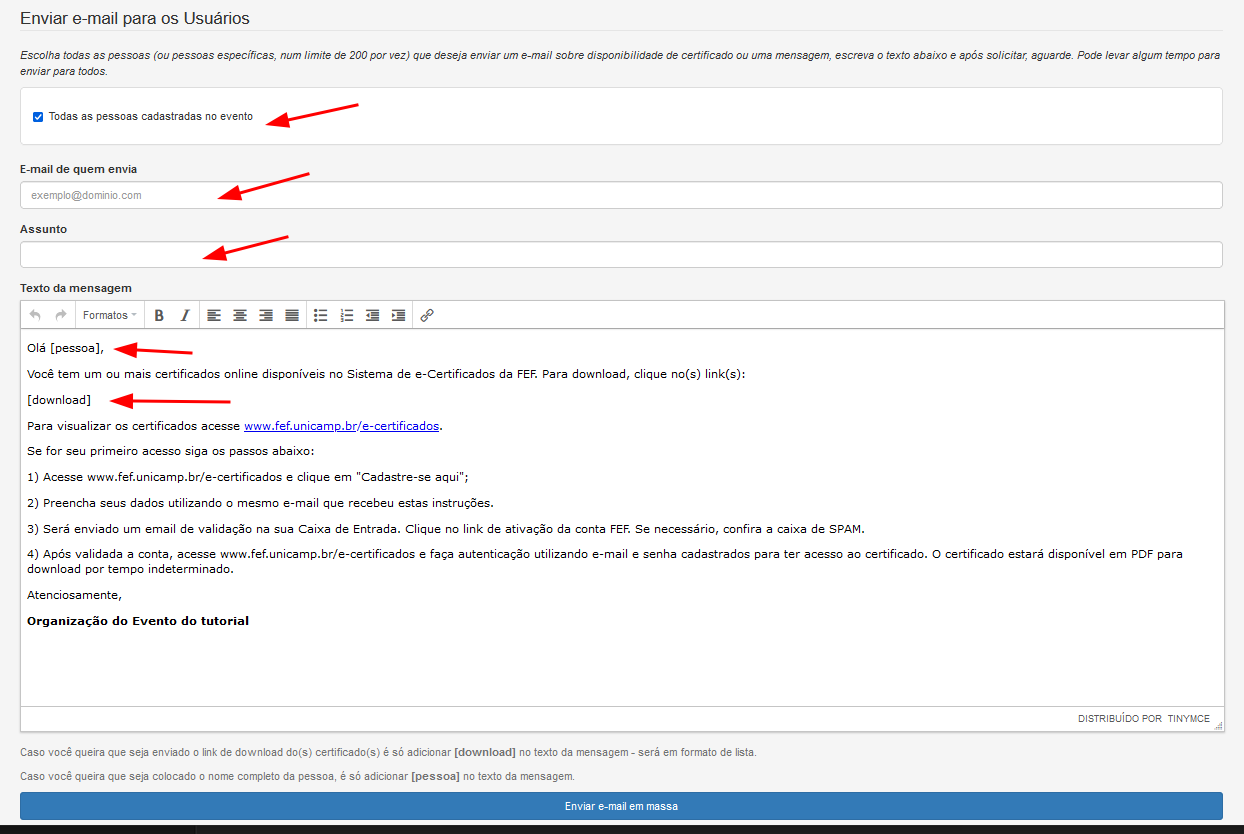
Task: Click the 'E-mail de quem envia' field
Action: tap(620, 195)
